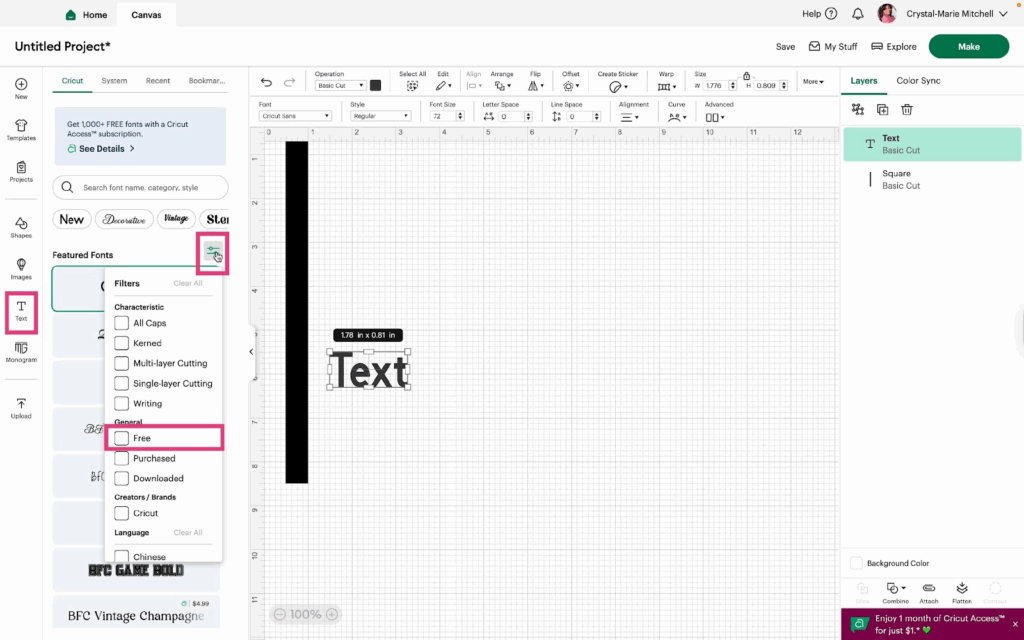Switch to the Canvas tab
The image size is (1024, 640).
click(x=146, y=14)
